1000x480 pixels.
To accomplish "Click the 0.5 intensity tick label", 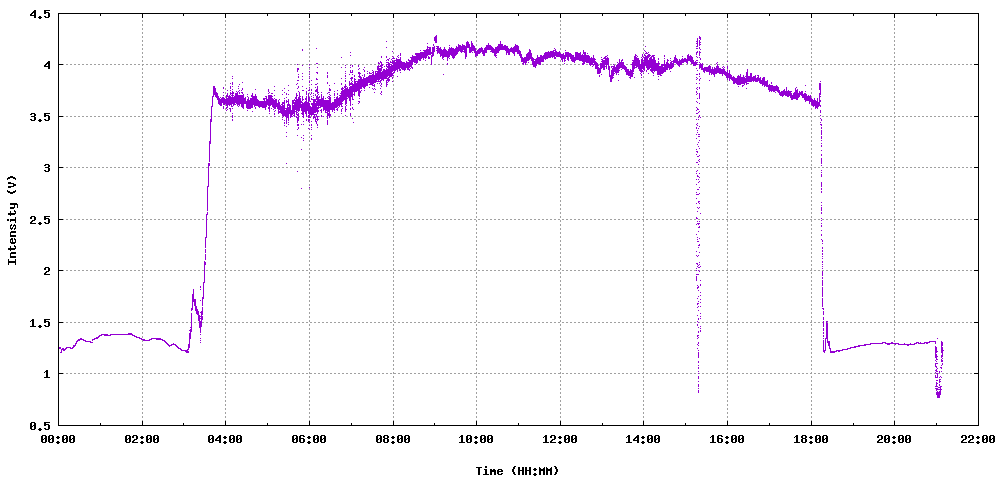I will click(40, 425).
